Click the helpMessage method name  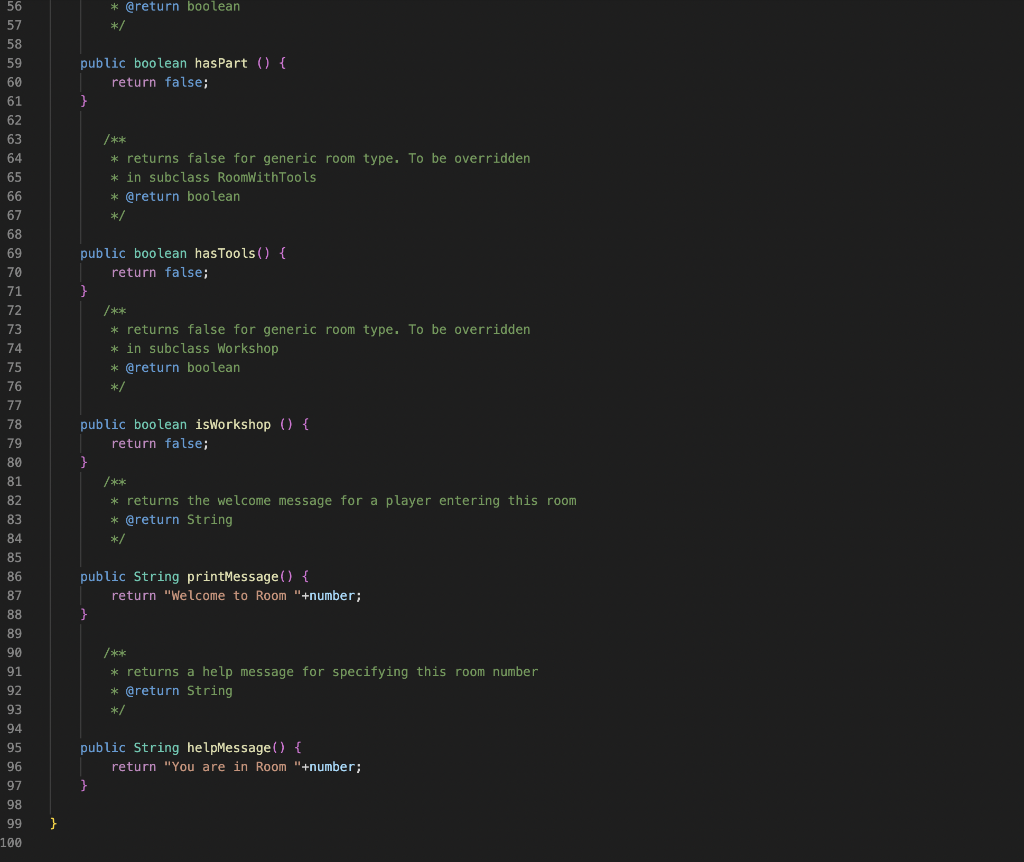coord(229,748)
